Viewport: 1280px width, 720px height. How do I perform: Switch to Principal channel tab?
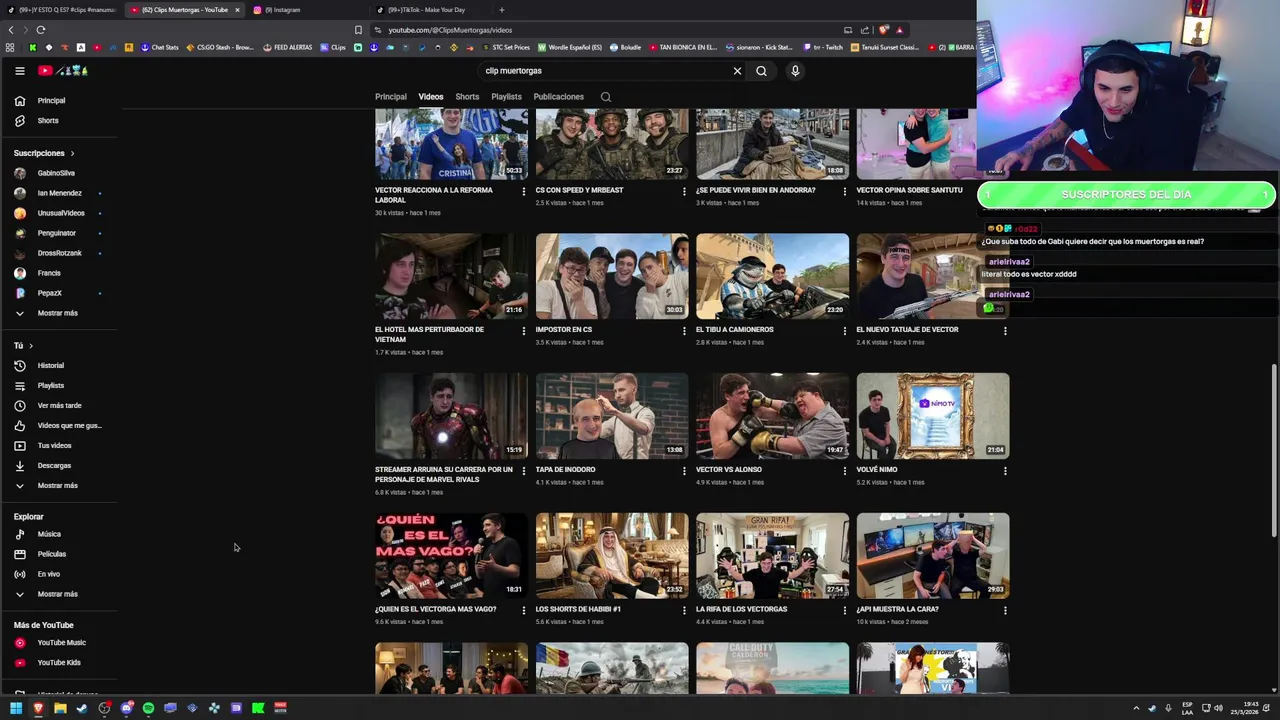coord(391,97)
